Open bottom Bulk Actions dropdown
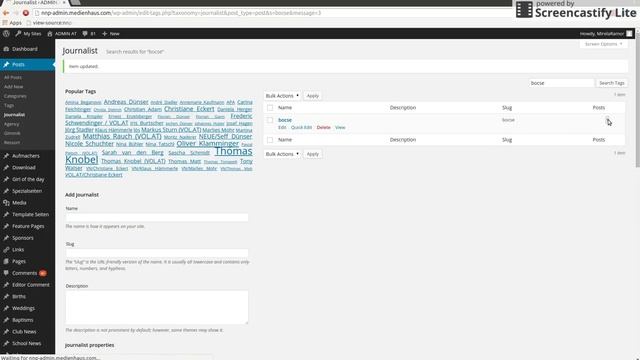This screenshot has height=360, width=640. pos(282,154)
